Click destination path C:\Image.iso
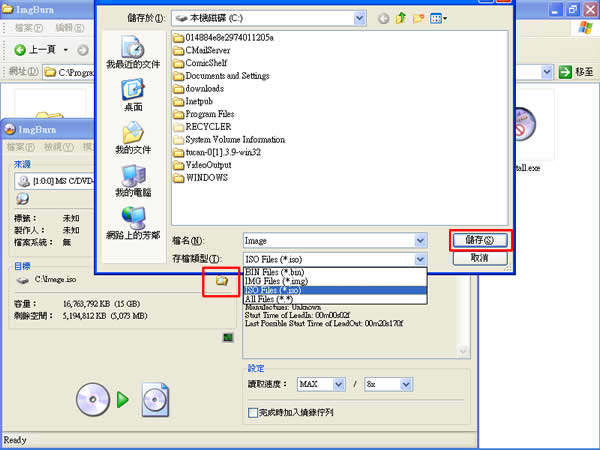The height and width of the screenshot is (450, 600). click(x=55, y=280)
